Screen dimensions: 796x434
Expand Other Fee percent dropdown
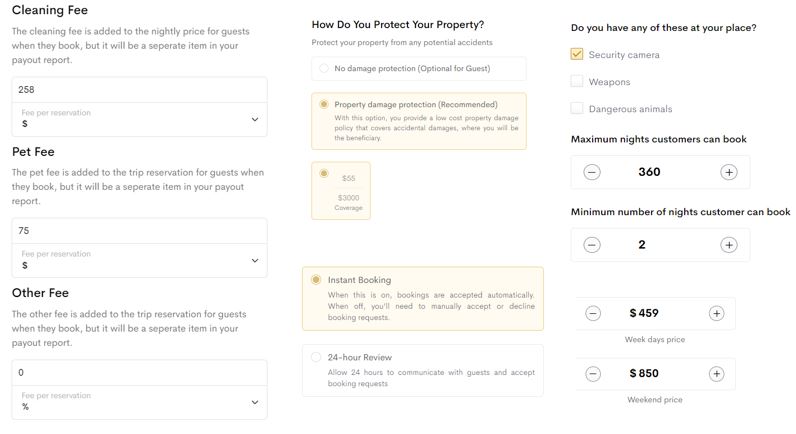point(139,402)
